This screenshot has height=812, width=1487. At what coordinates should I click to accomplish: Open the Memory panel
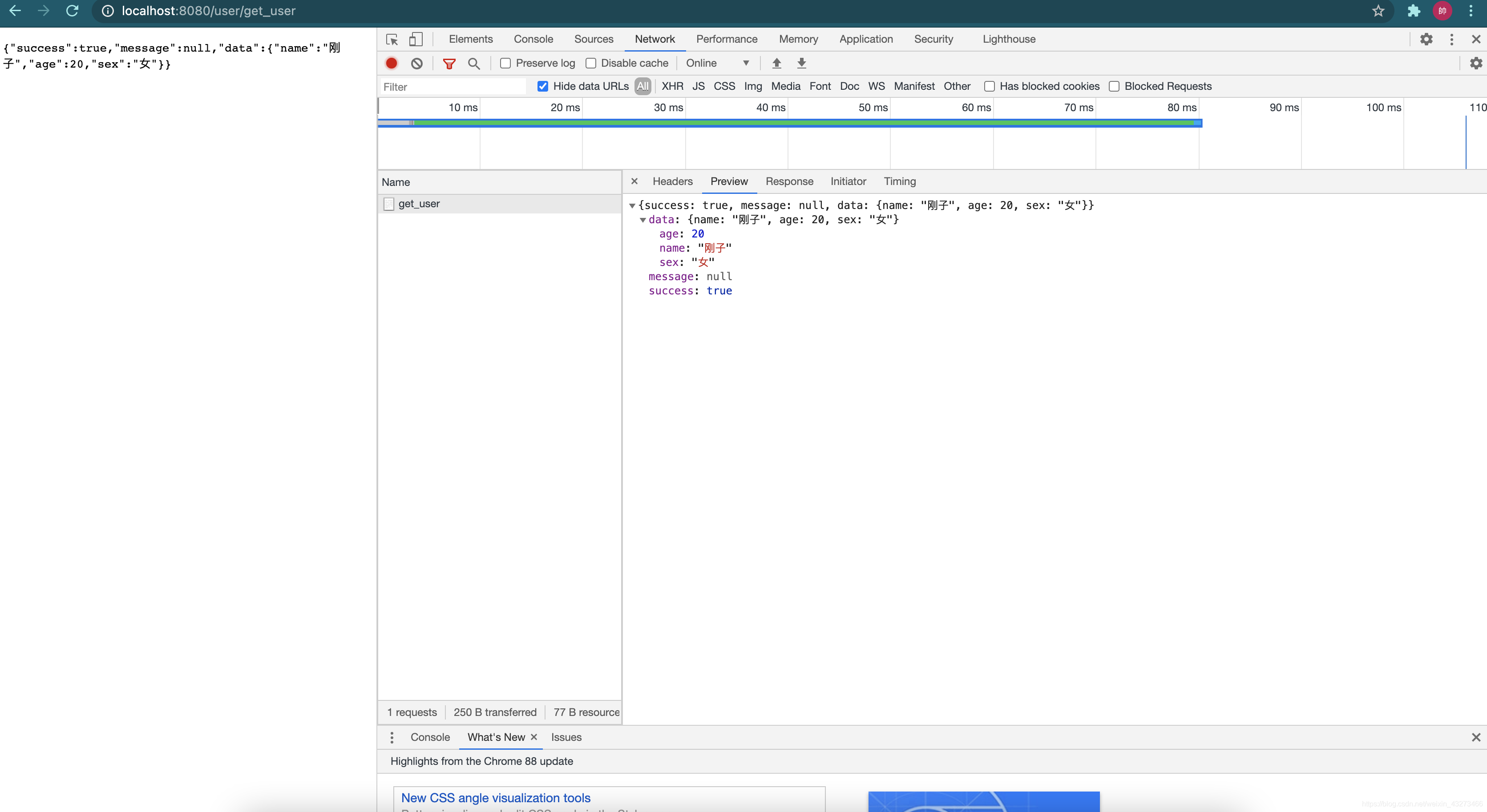[798, 39]
